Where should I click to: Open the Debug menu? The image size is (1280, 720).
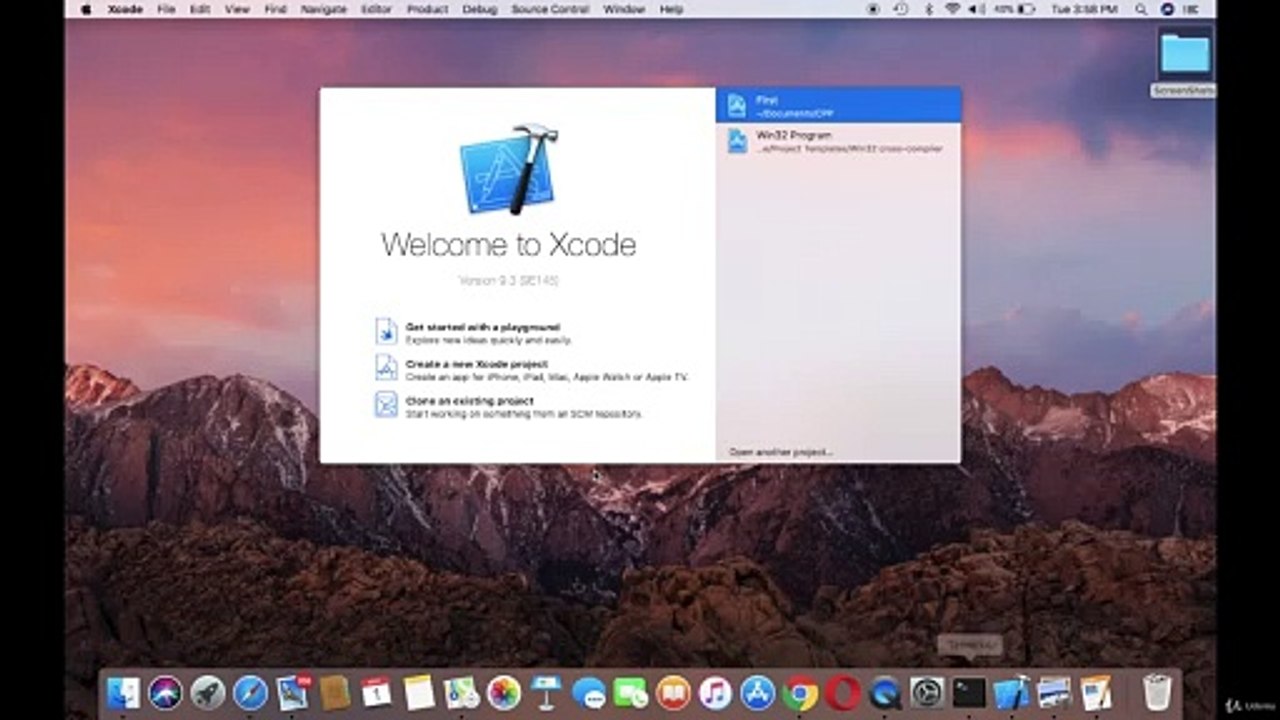[x=479, y=9]
